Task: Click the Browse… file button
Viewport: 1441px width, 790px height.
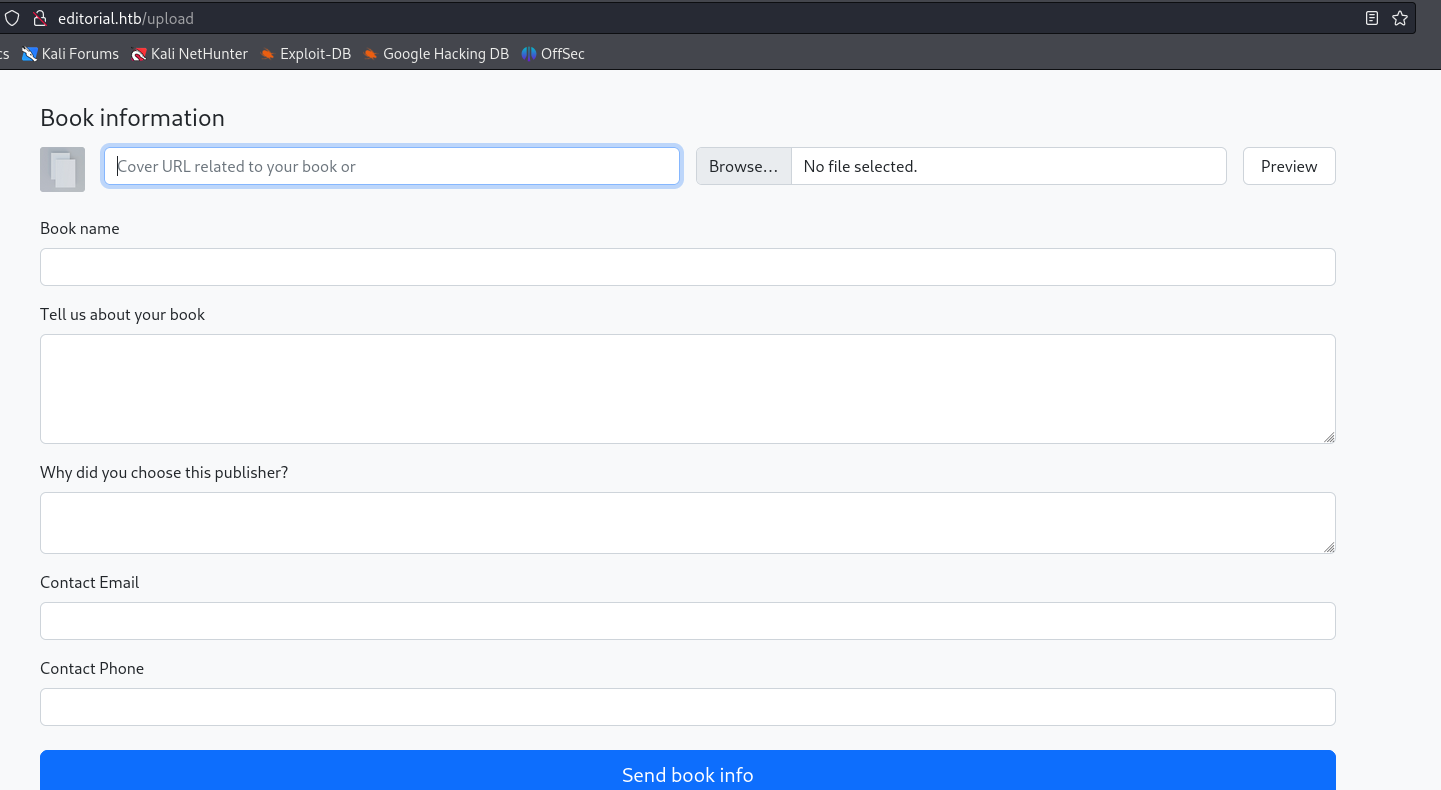Action: point(743,166)
